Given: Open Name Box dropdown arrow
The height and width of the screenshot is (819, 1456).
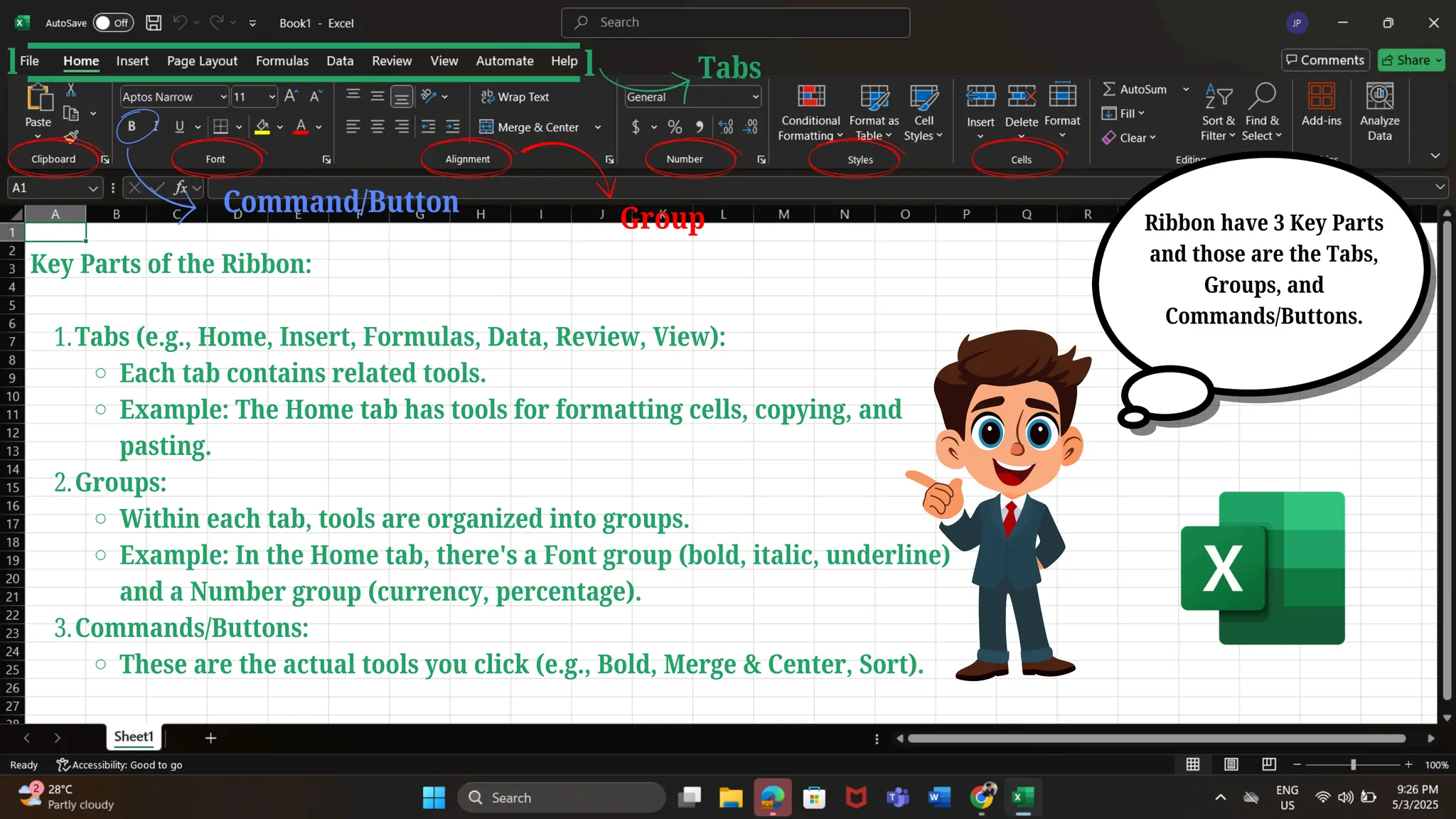Looking at the screenshot, I should [x=92, y=188].
